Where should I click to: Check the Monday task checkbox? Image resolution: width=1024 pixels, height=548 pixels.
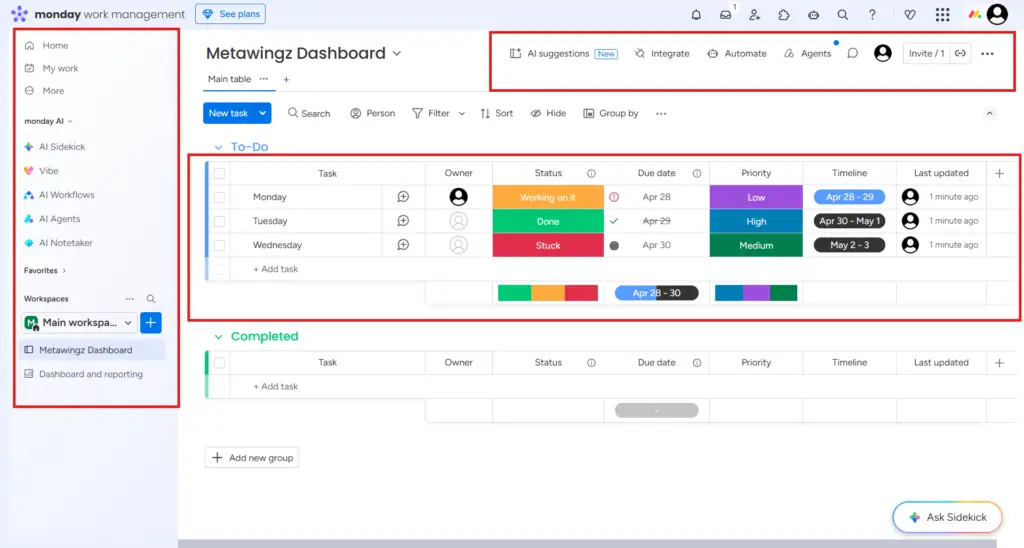point(219,197)
